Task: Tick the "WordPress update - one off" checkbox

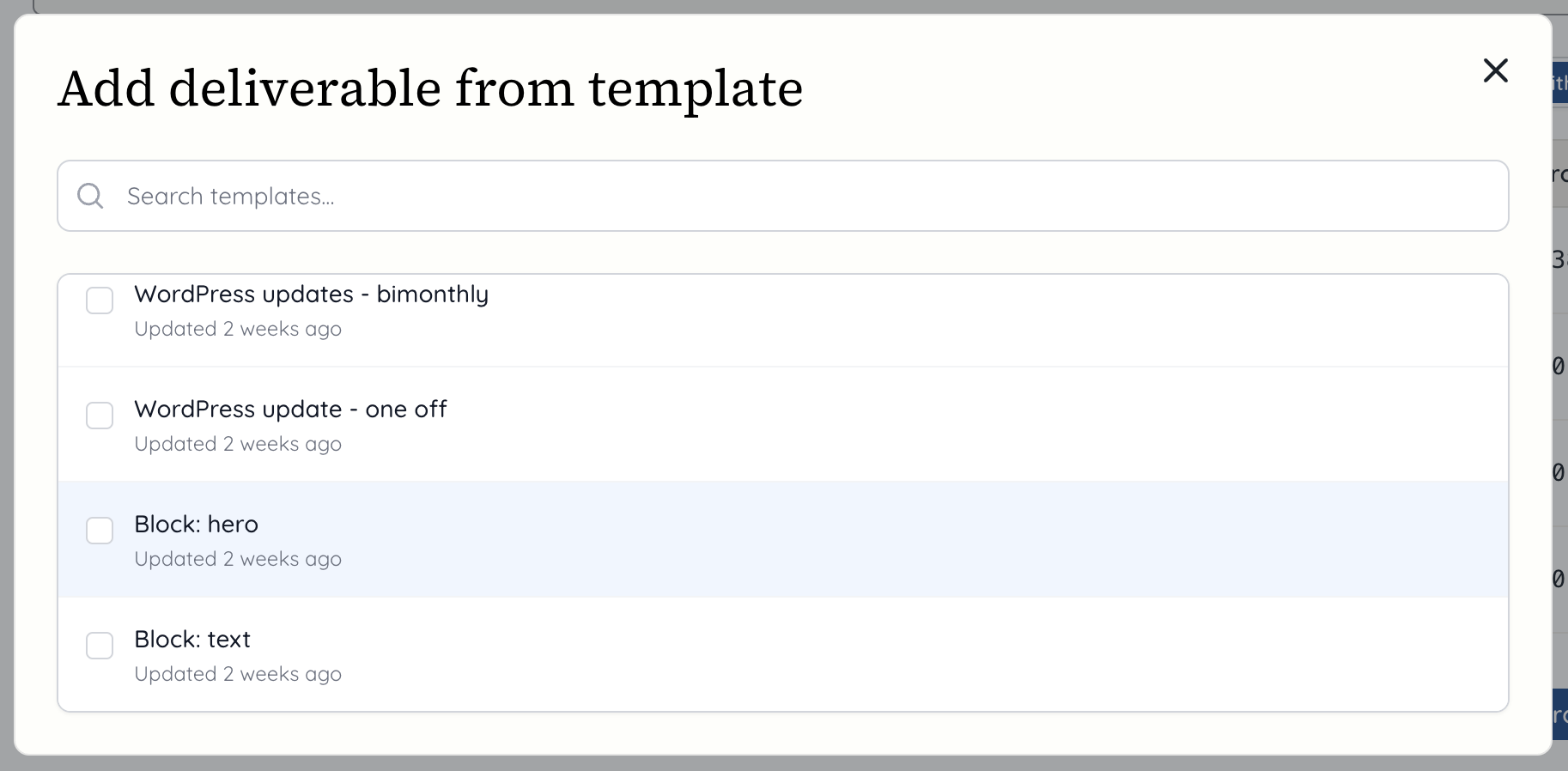Action: point(100,416)
